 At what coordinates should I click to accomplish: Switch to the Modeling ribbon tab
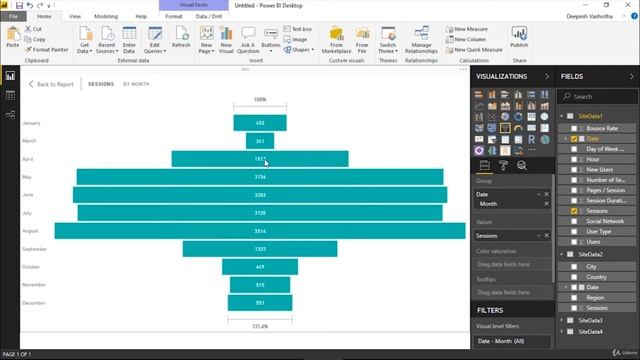click(106, 16)
